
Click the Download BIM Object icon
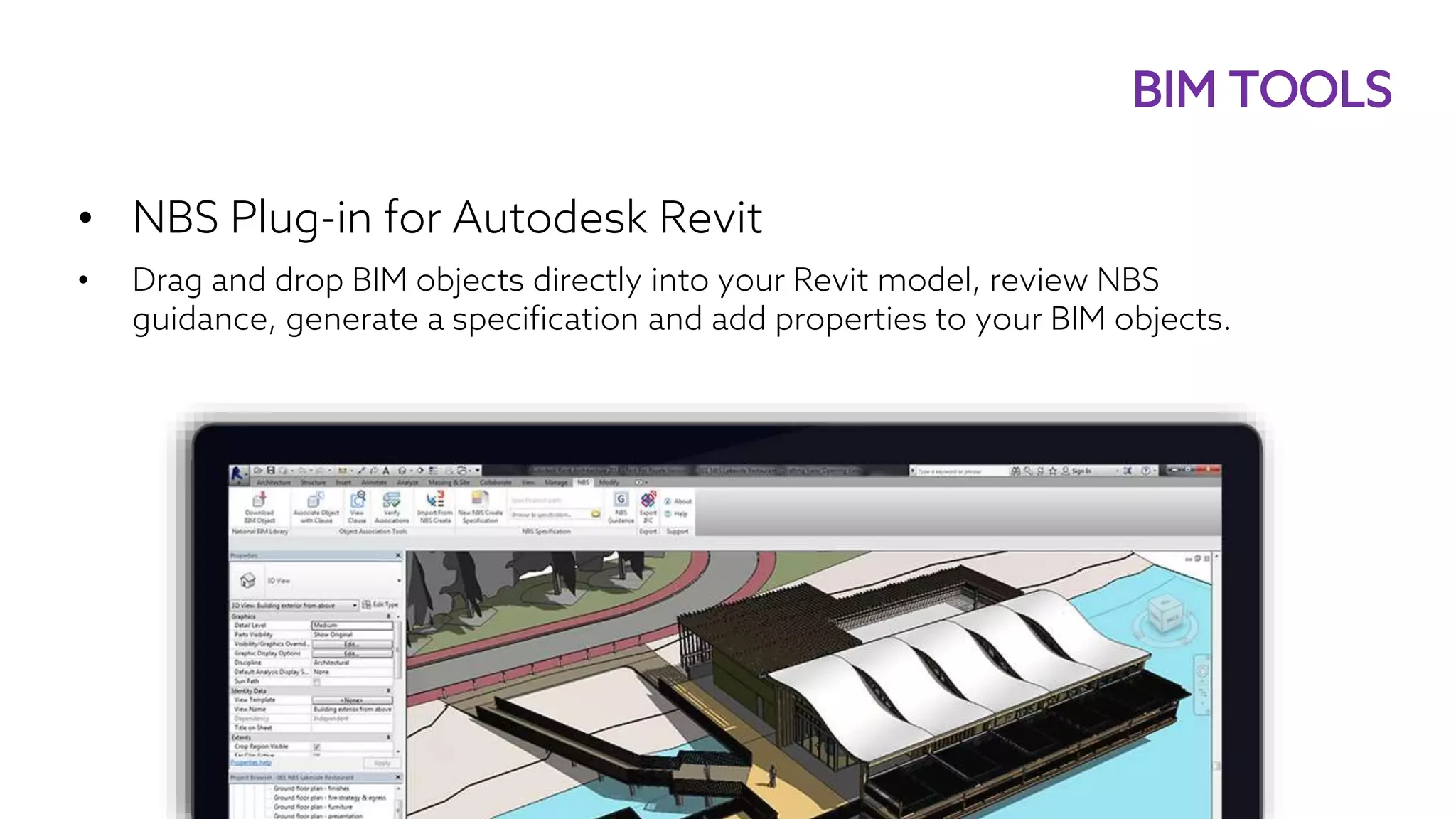[x=259, y=500]
